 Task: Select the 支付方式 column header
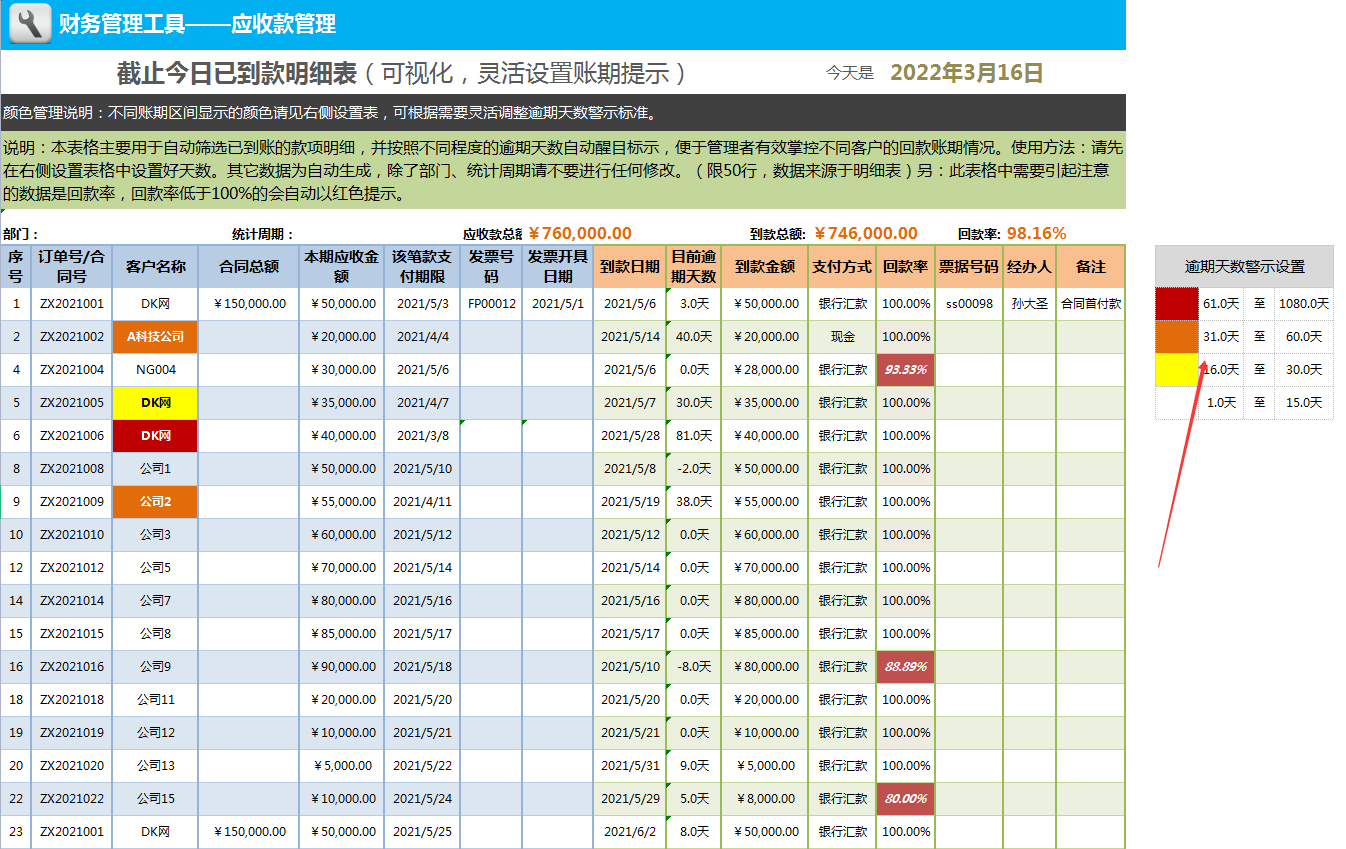(842, 267)
